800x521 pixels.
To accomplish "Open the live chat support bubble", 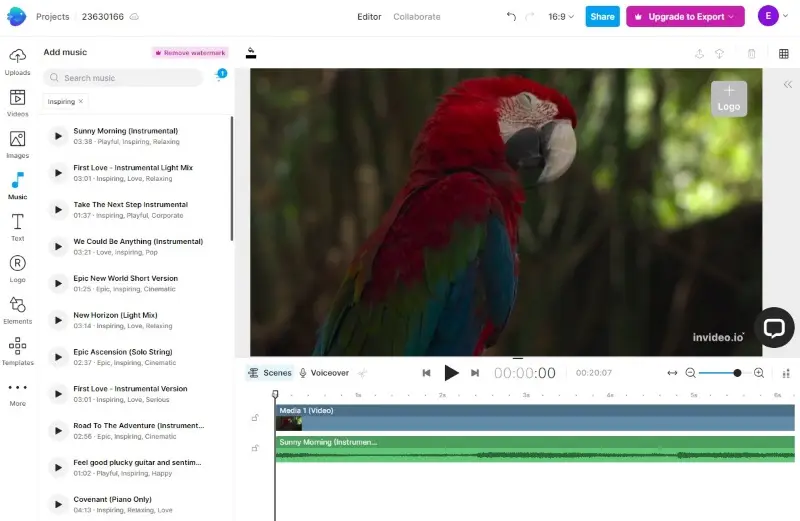I will coord(774,327).
